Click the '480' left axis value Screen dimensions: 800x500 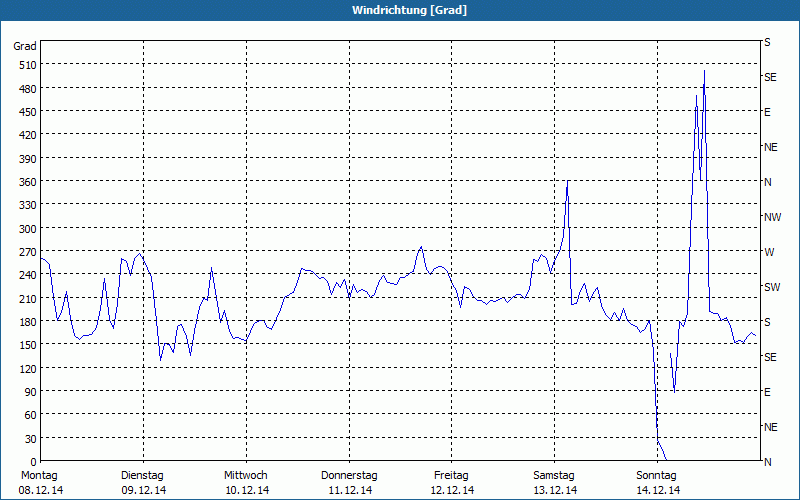28,88
